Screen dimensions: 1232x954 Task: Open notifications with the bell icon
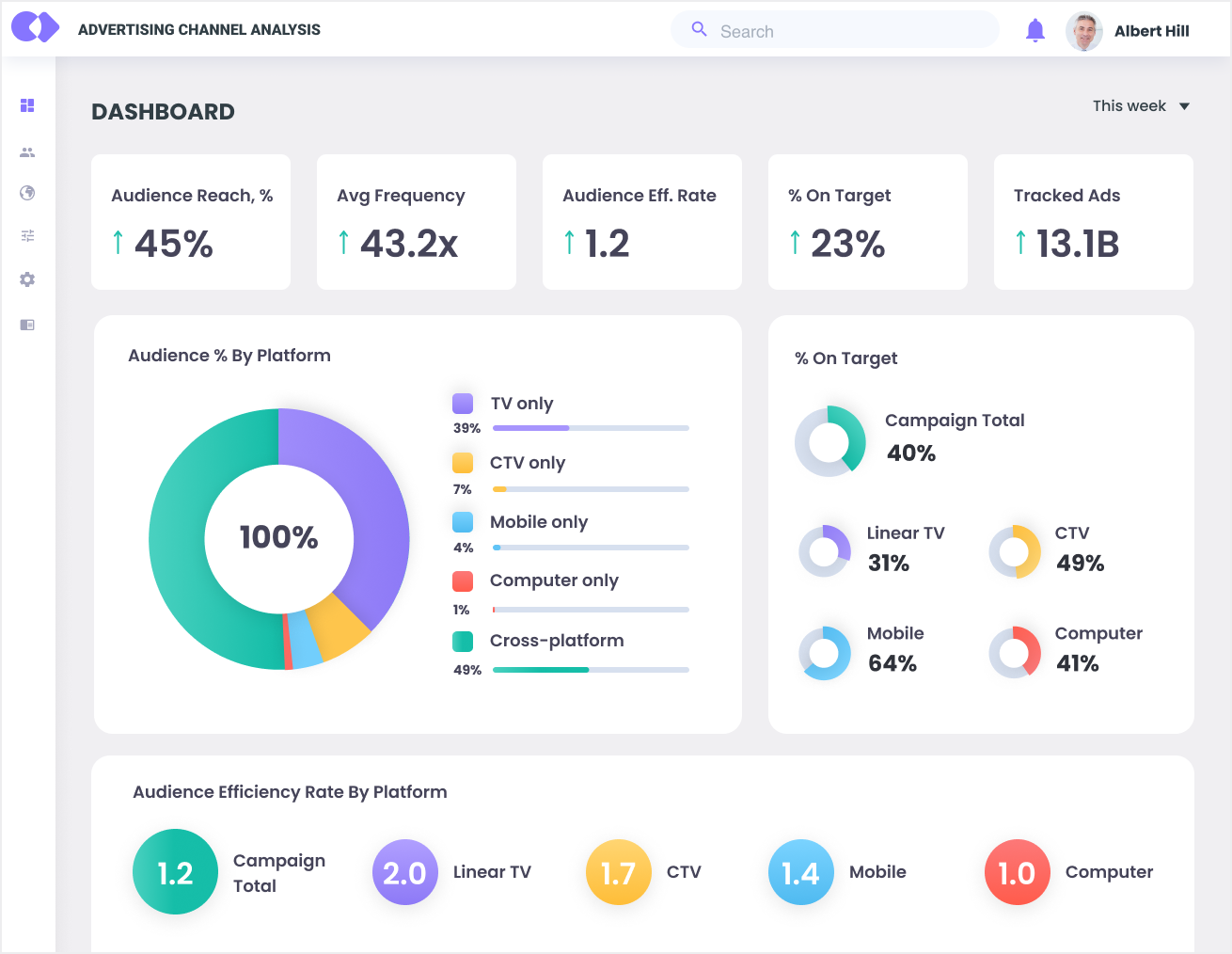coord(1035,31)
